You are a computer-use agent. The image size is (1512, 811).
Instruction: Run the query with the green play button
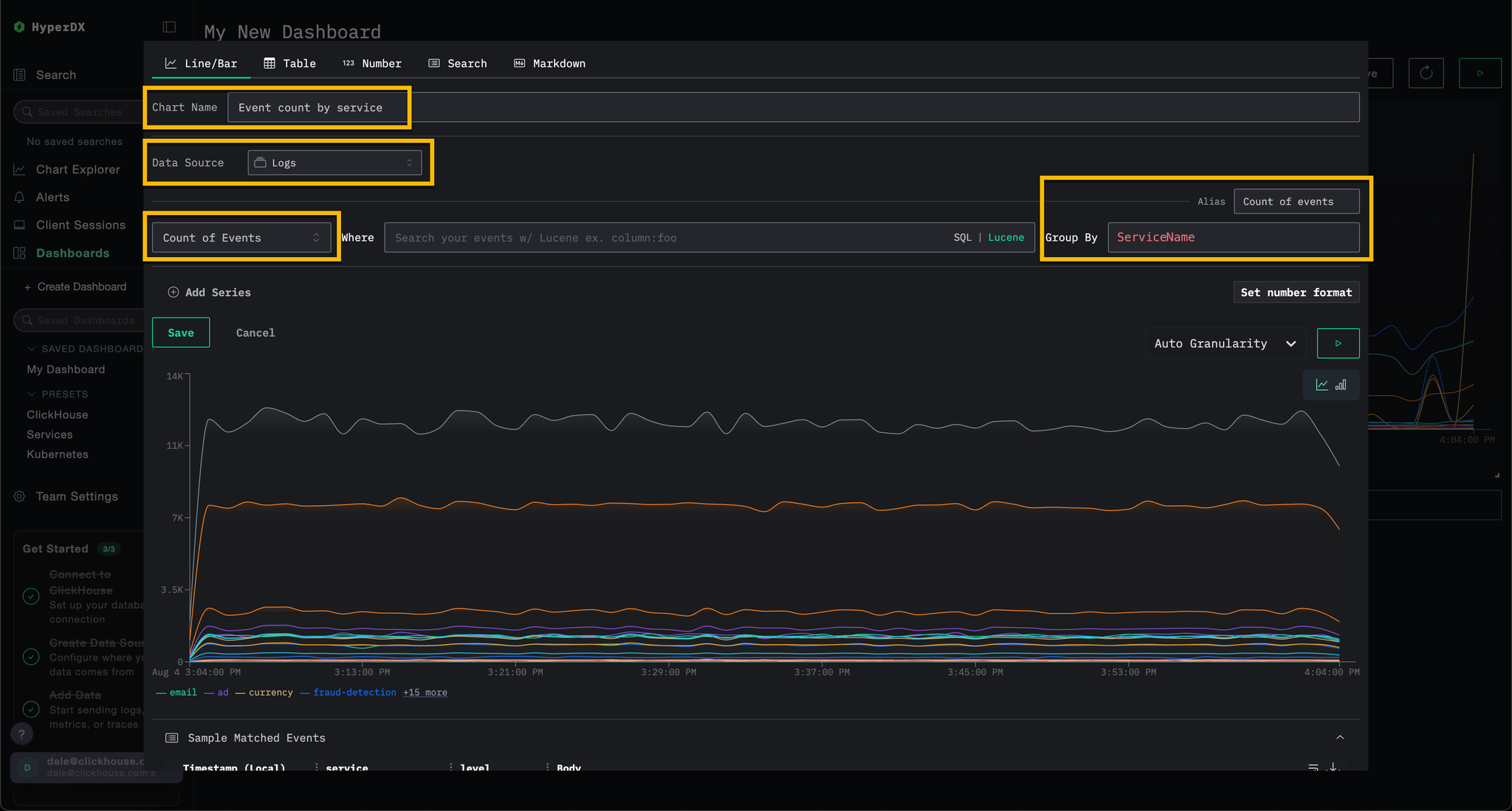point(1338,343)
